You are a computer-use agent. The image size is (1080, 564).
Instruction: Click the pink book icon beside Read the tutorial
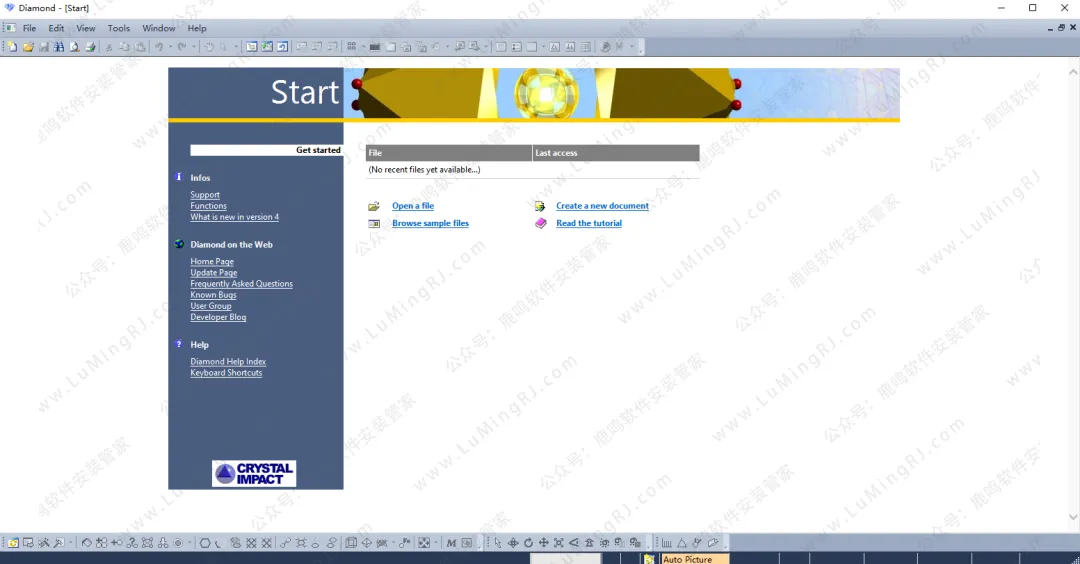point(541,223)
